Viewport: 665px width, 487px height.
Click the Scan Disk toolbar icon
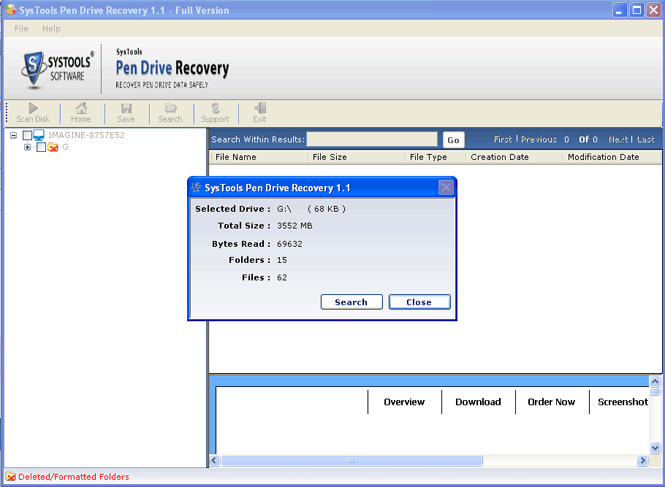pos(34,108)
